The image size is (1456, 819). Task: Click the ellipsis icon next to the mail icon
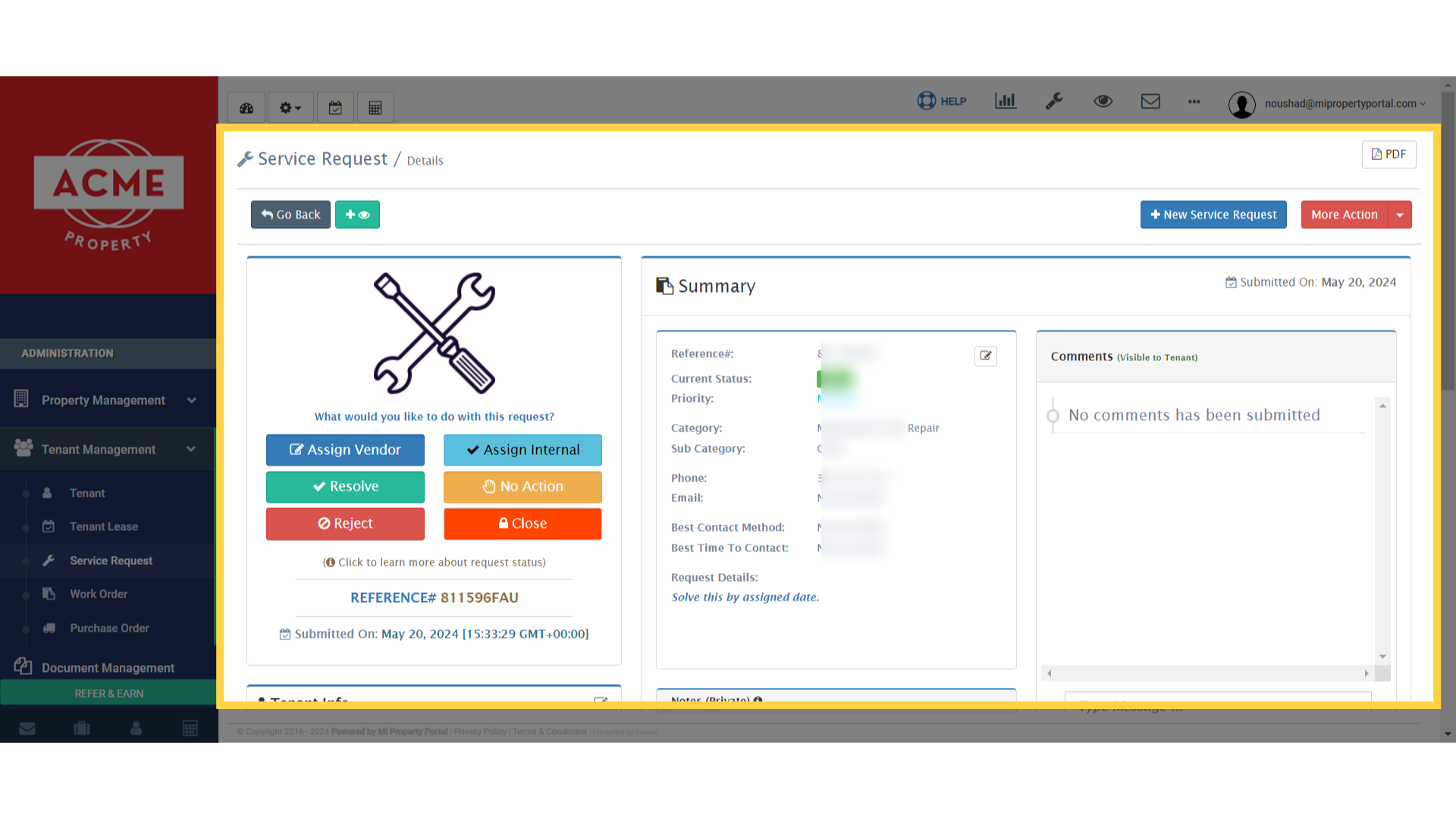(1194, 102)
